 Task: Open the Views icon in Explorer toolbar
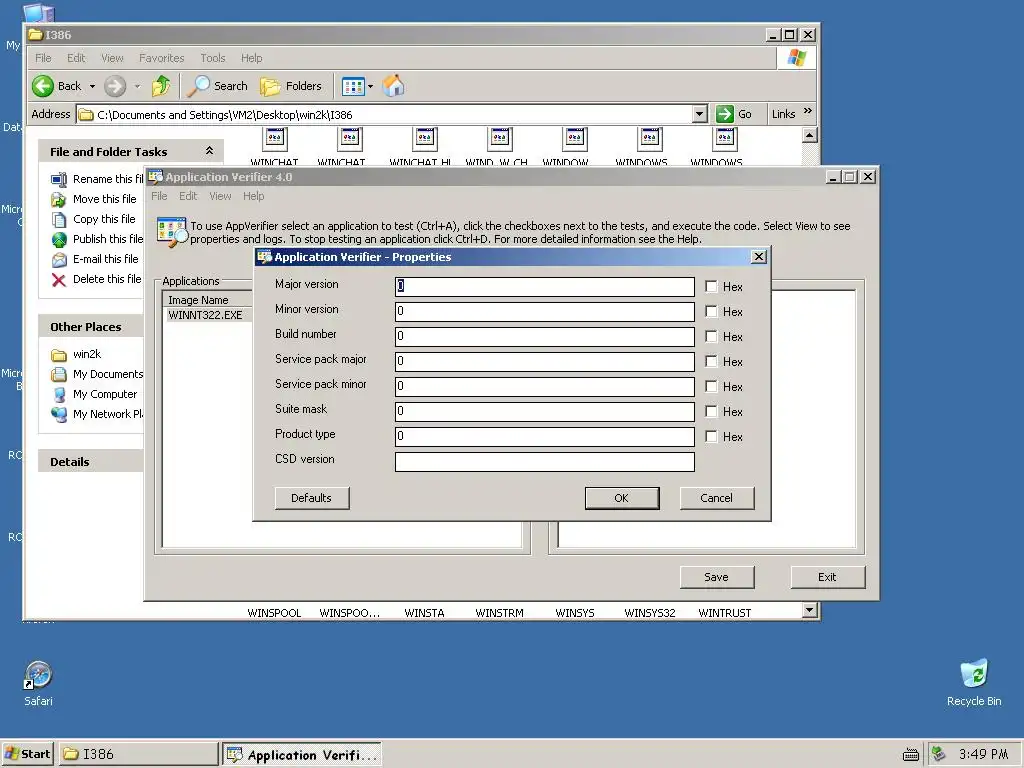click(353, 86)
